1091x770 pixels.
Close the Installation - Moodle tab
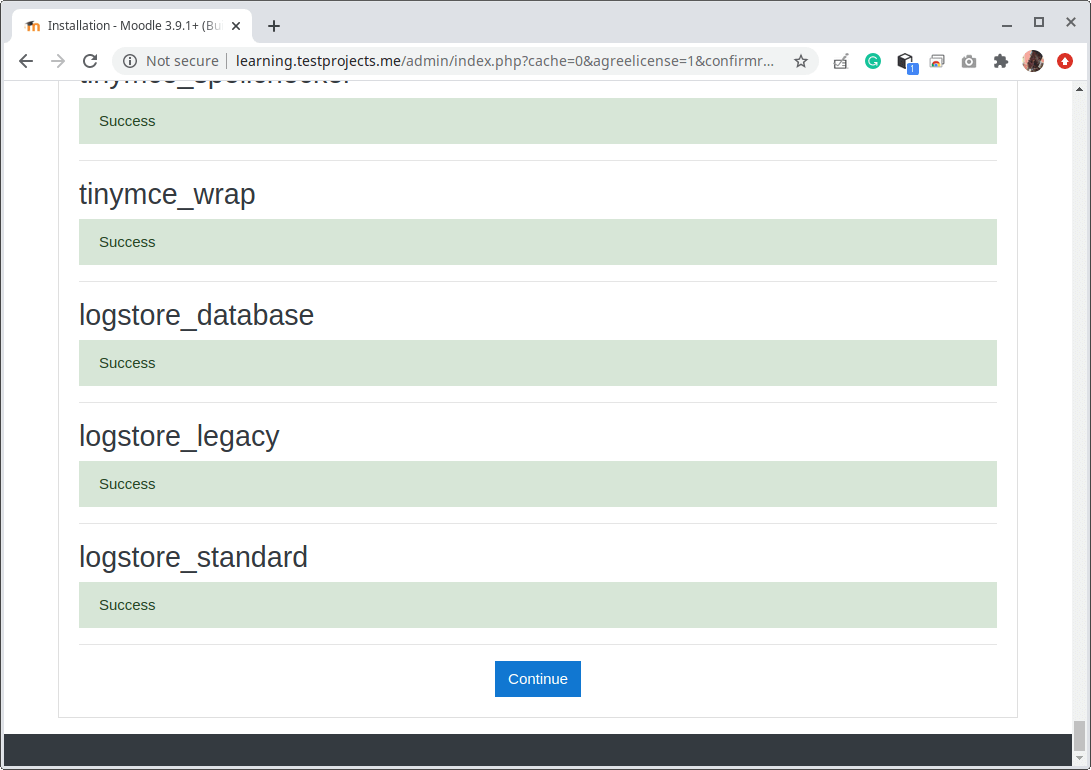tap(236, 26)
